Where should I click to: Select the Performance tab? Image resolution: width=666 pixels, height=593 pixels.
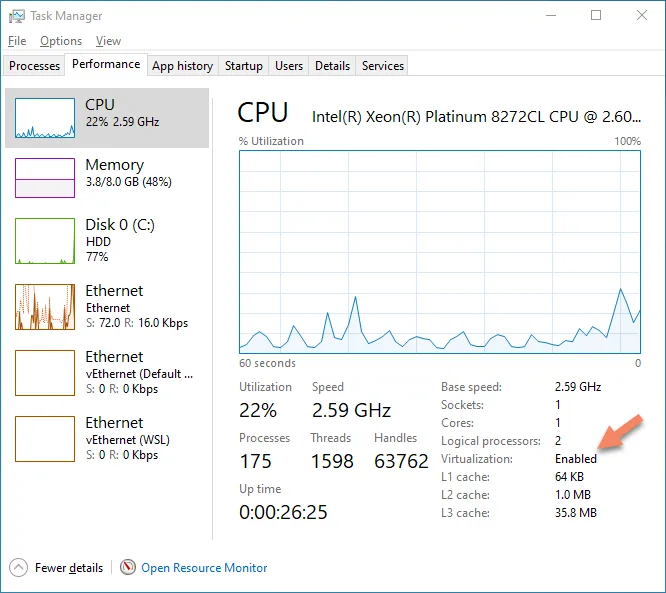coord(106,64)
